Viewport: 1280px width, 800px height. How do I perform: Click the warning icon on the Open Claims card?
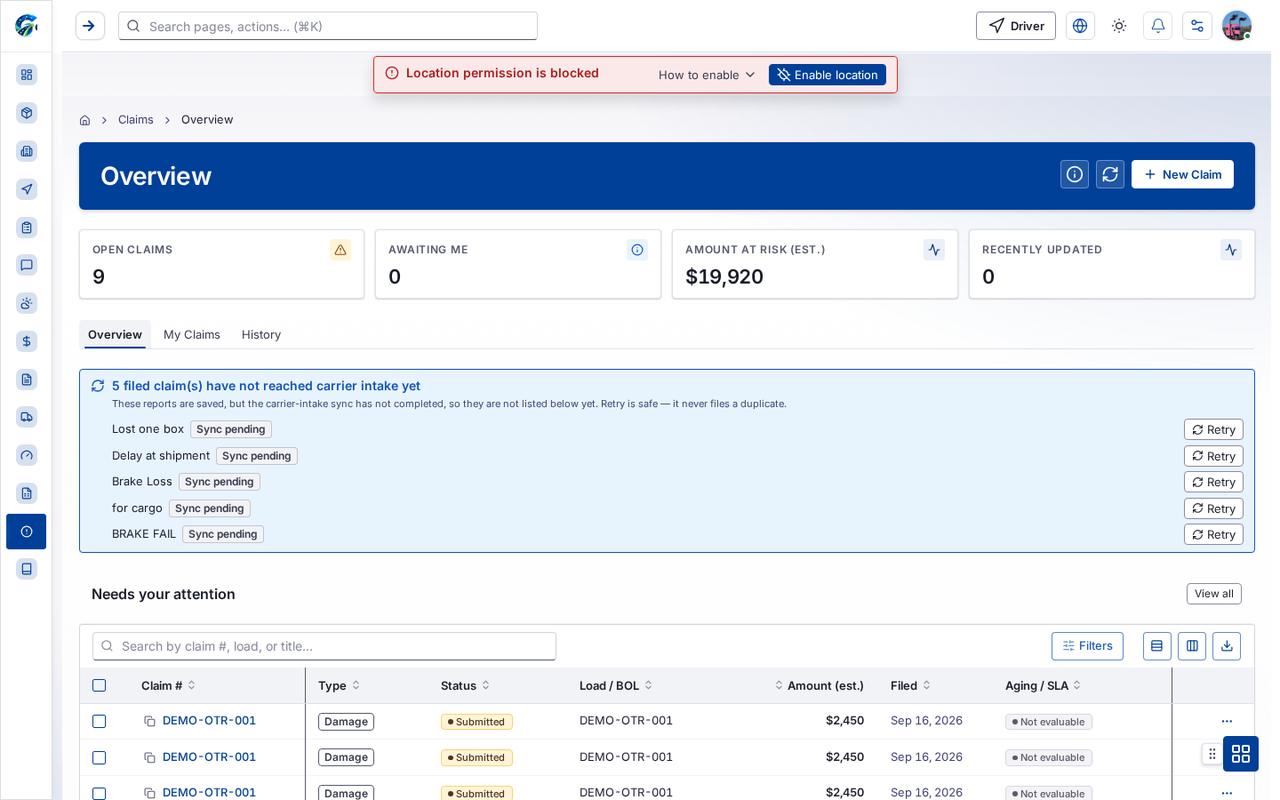pos(340,250)
